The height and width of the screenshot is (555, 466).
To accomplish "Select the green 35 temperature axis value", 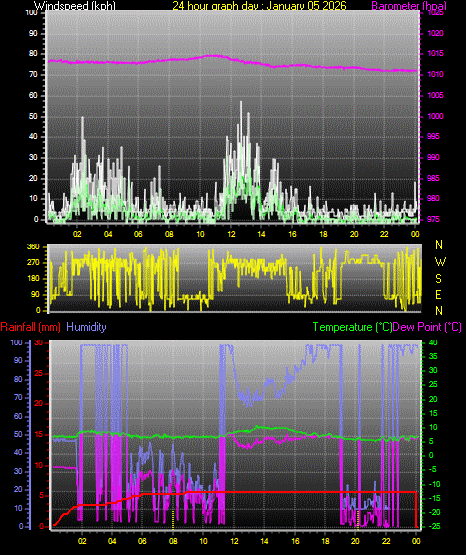I will 433,356.
